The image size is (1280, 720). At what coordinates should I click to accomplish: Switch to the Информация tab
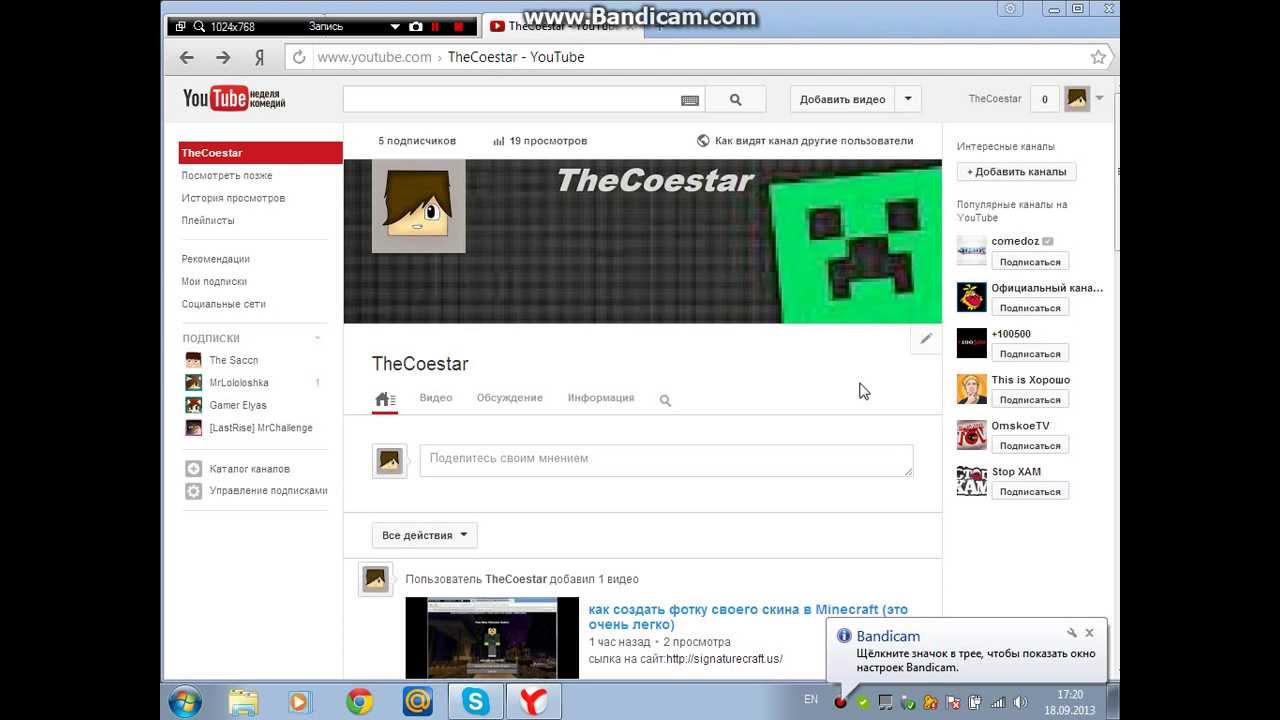pos(601,398)
